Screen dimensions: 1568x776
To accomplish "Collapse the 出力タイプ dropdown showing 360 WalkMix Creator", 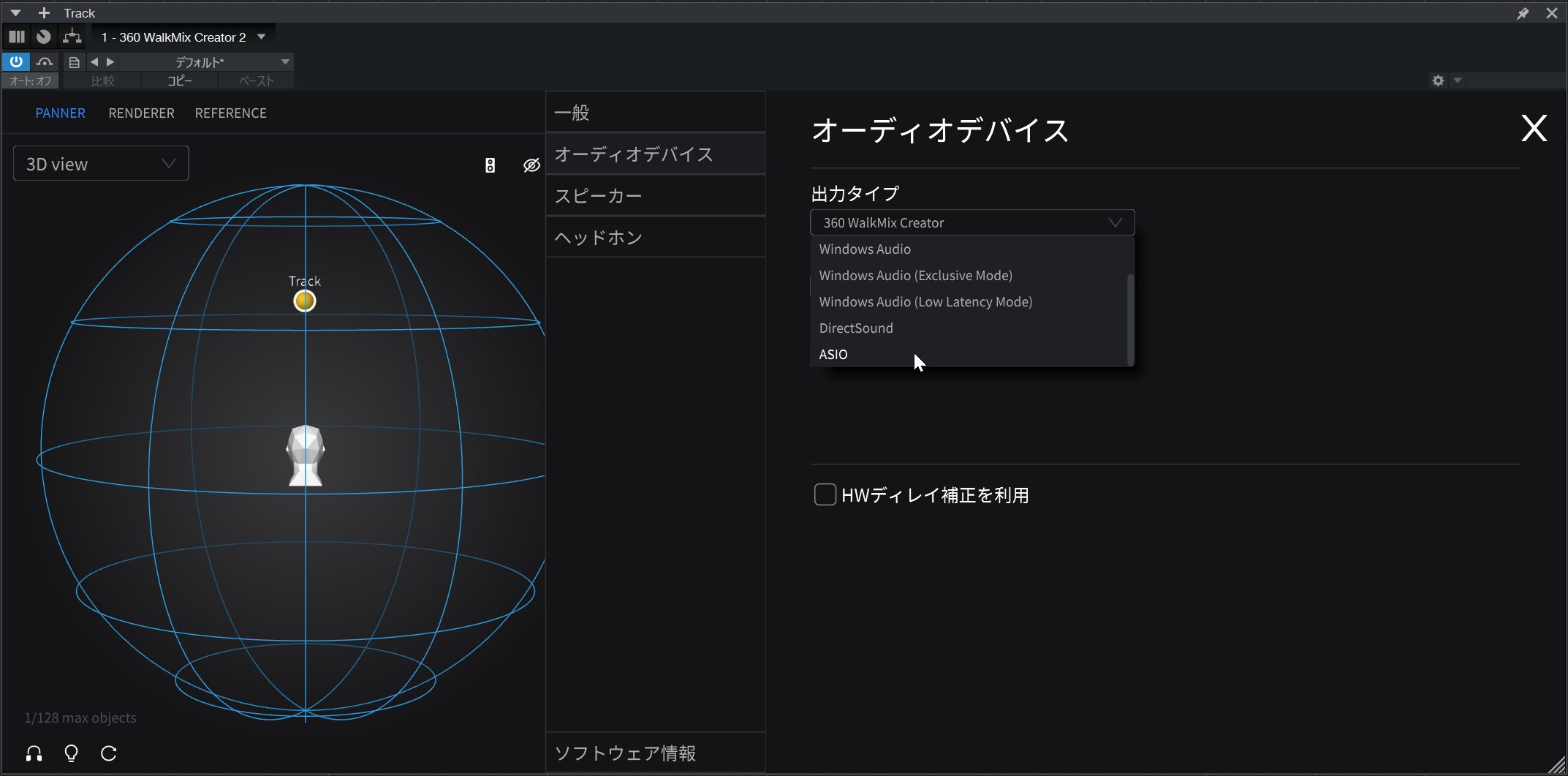I will pyautogui.click(x=972, y=222).
